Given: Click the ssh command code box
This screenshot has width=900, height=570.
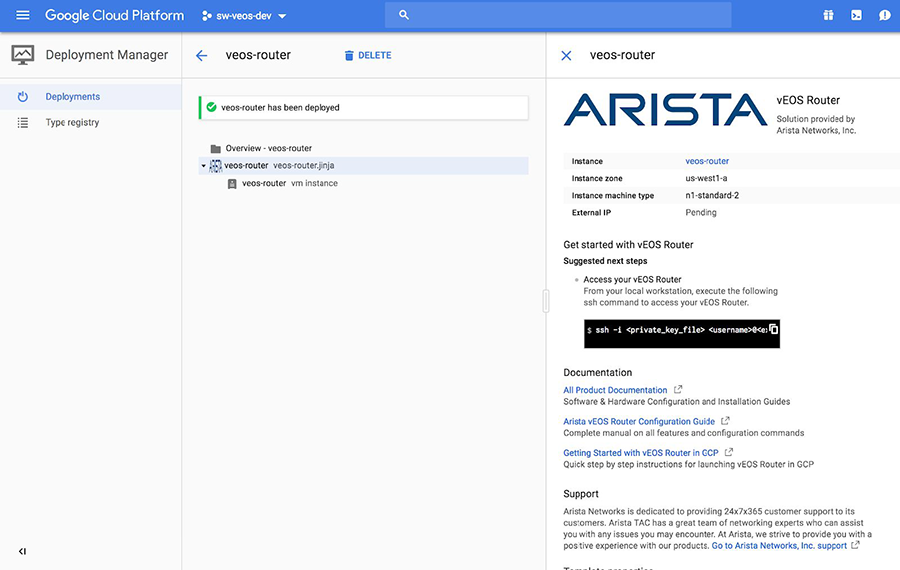Looking at the screenshot, I should (x=682, y=334).
